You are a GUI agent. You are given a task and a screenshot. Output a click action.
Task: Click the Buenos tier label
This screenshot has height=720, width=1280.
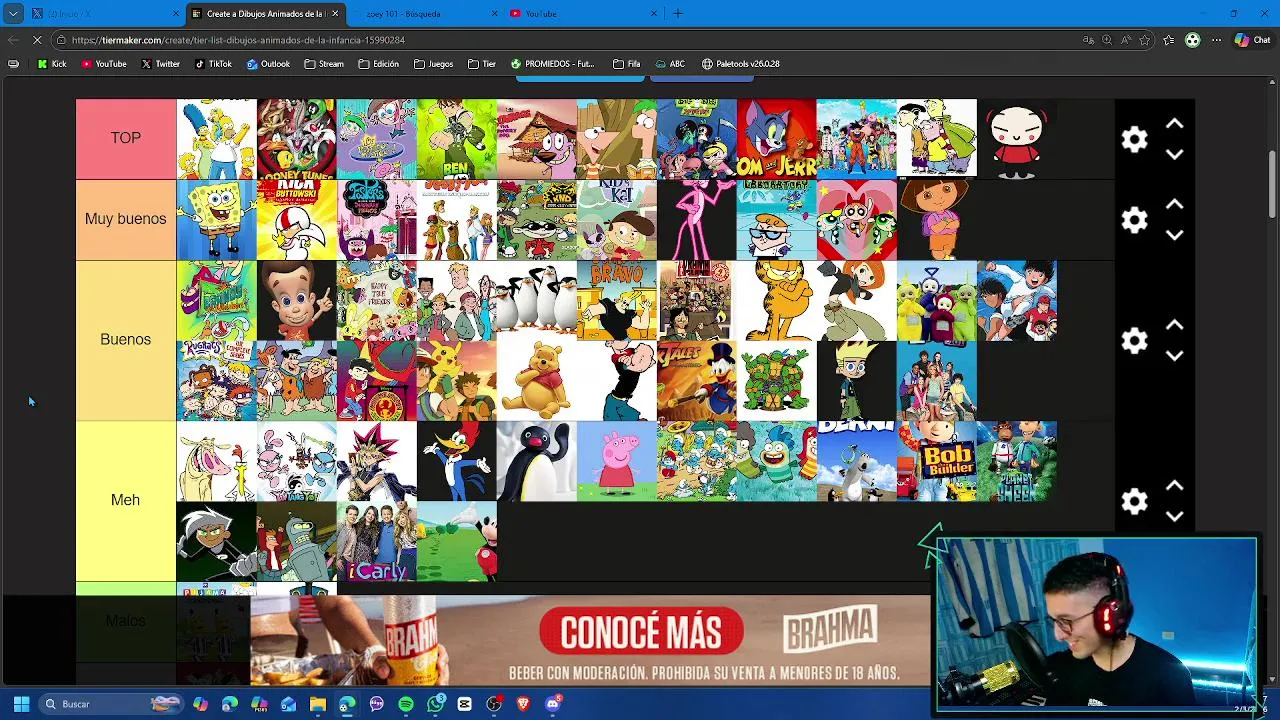pyautogui.click(x=126, y=340)
